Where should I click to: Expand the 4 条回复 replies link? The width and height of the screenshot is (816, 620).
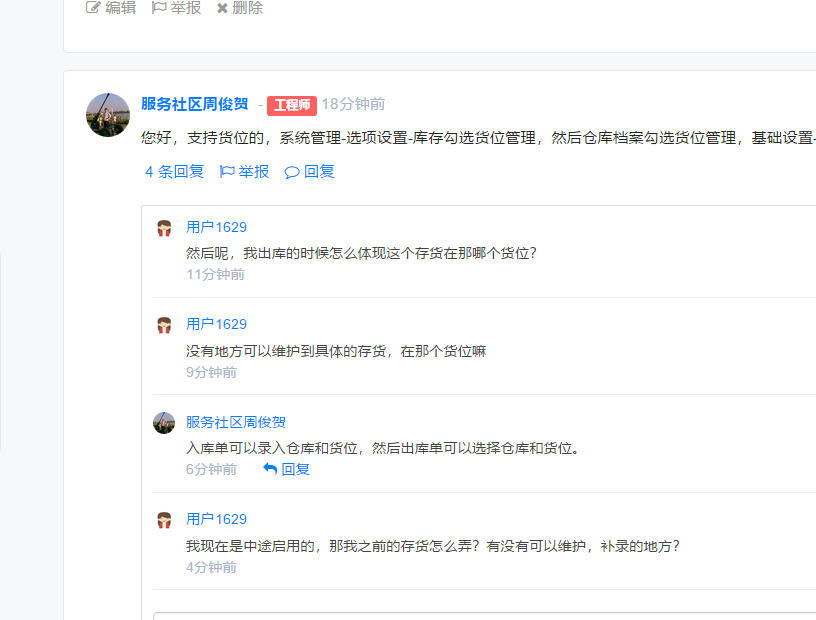click(x=174, y=171)
